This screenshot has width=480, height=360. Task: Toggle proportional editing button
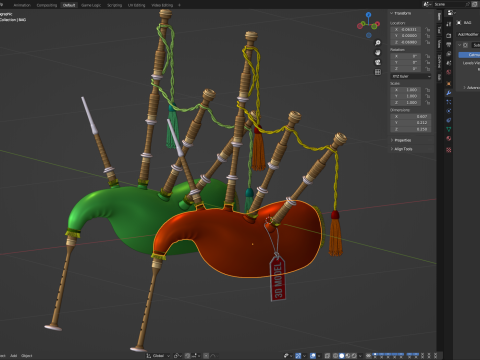tap(206, 356)
